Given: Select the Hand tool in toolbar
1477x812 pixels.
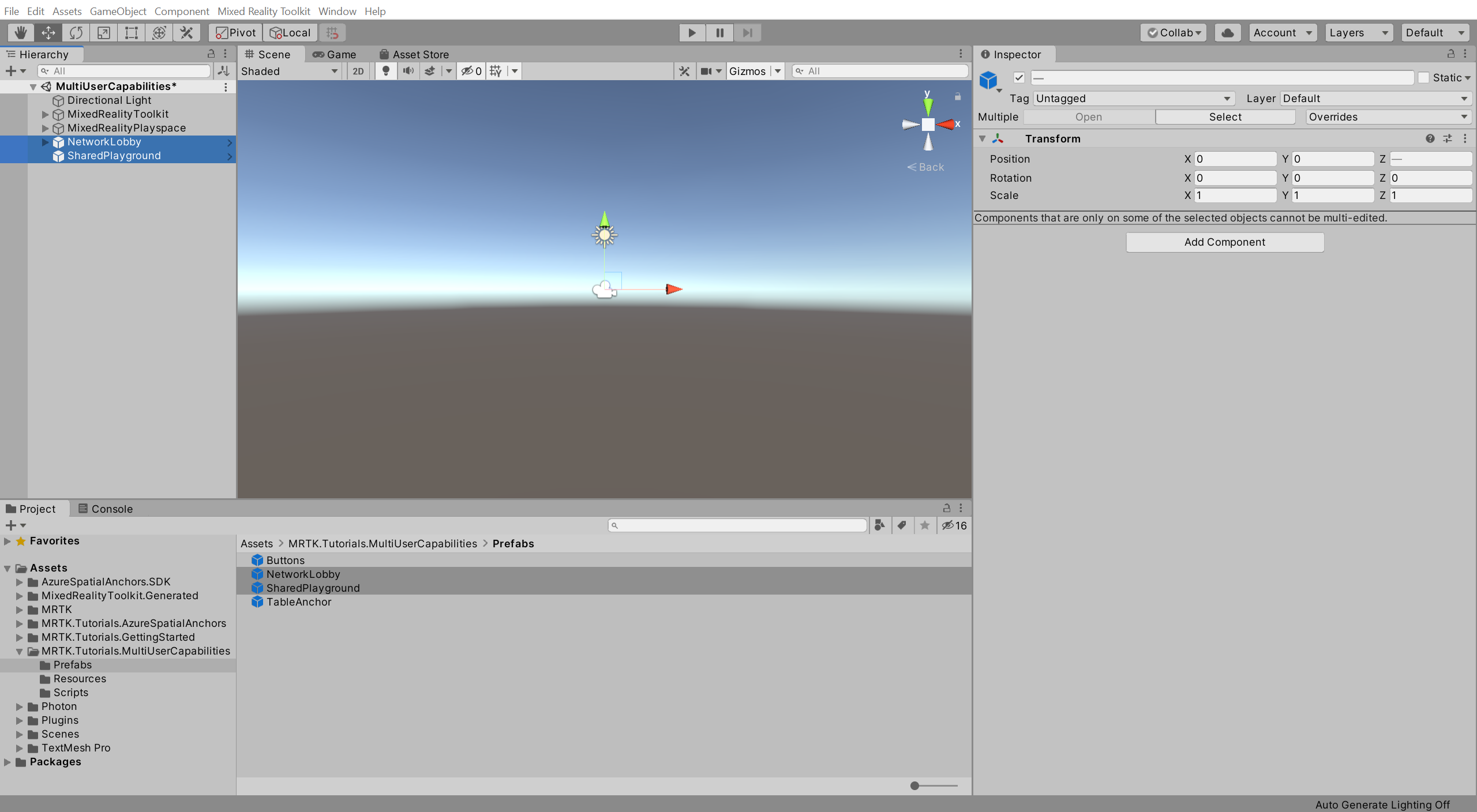Looking at the screenshot, I should click(20, 32).
